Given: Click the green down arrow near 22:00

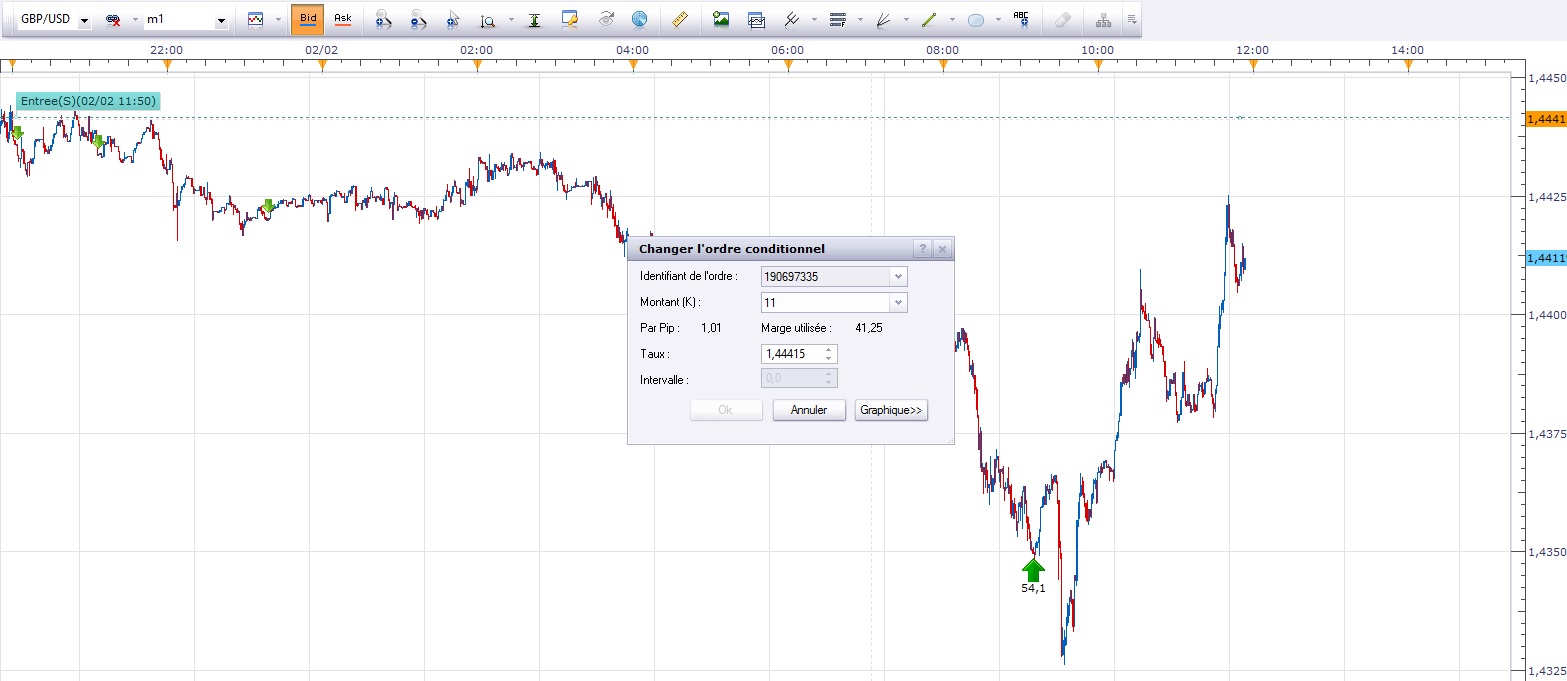Looking at the screenshot, I should coord(98,143).
